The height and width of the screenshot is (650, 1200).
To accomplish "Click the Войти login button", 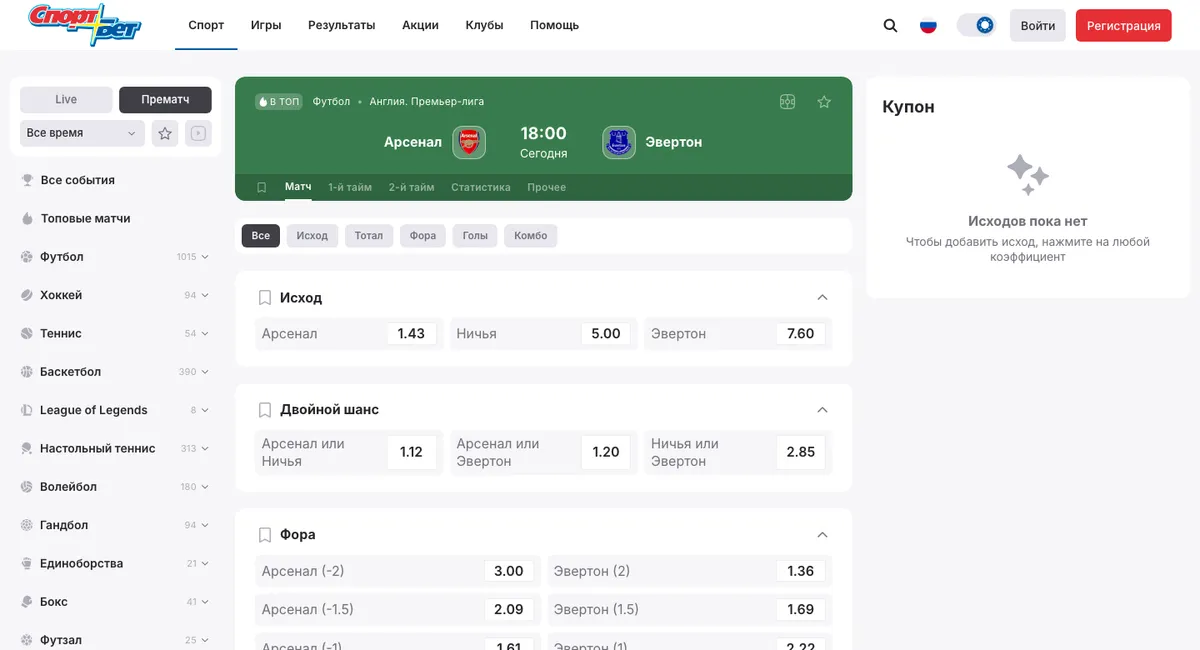I will coord(1038,25).
